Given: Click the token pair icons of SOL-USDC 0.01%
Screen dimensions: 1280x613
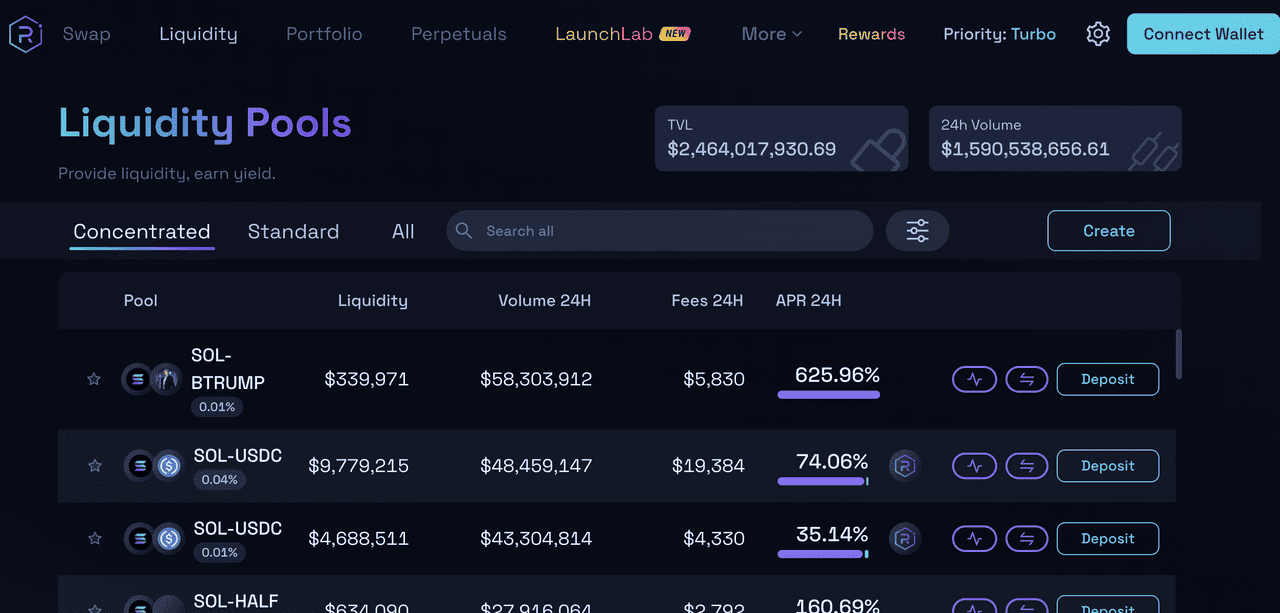Looking at the screenshot, I should pyautogui.click(x=153, y=539).
